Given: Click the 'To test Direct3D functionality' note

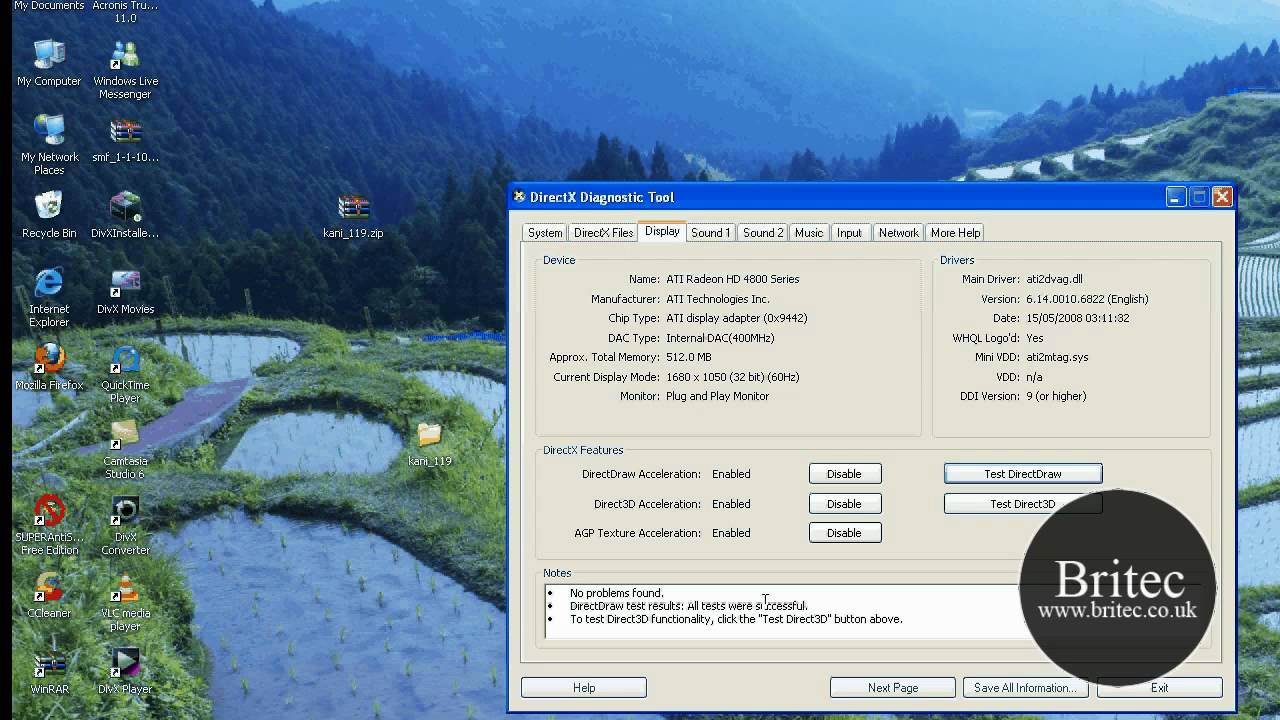Looking at the screenshot, I should click(x=736, y=619).
